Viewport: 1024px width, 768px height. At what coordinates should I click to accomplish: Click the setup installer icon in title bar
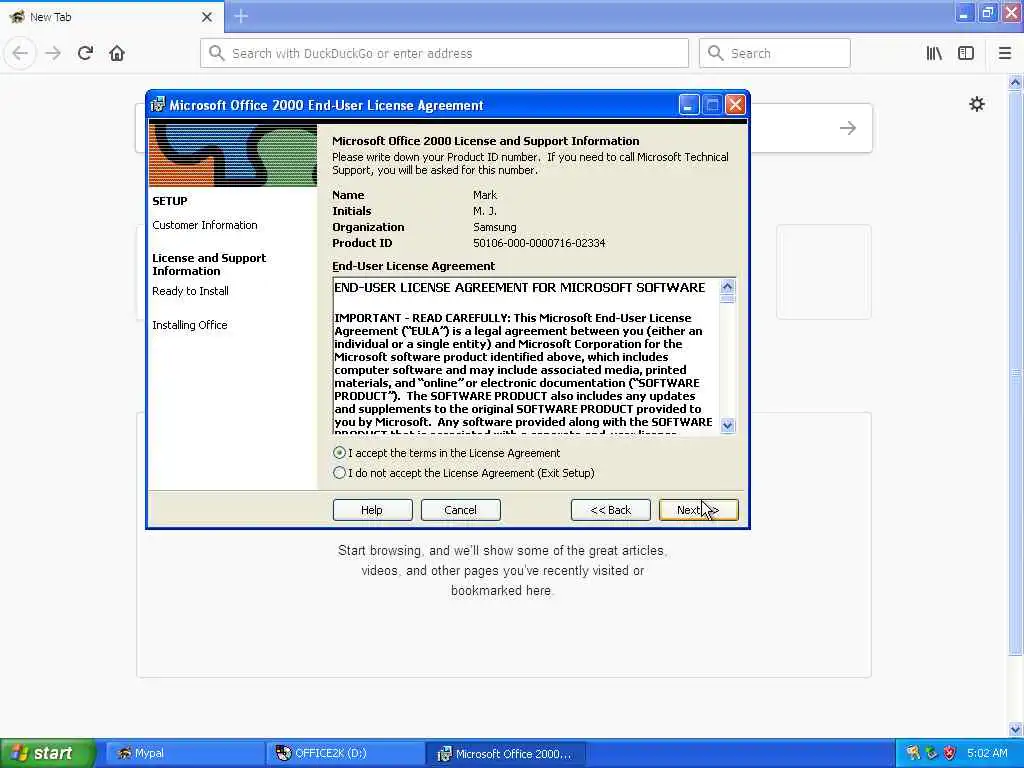pos(157,104)
